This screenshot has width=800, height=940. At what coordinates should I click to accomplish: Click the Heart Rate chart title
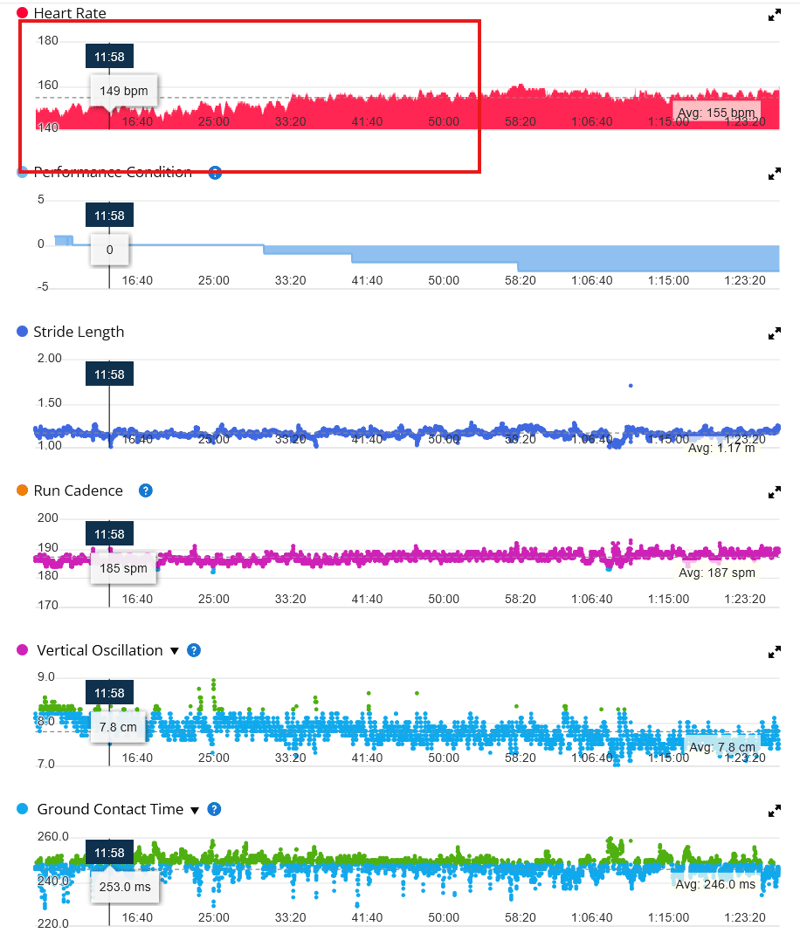point(69,13)
